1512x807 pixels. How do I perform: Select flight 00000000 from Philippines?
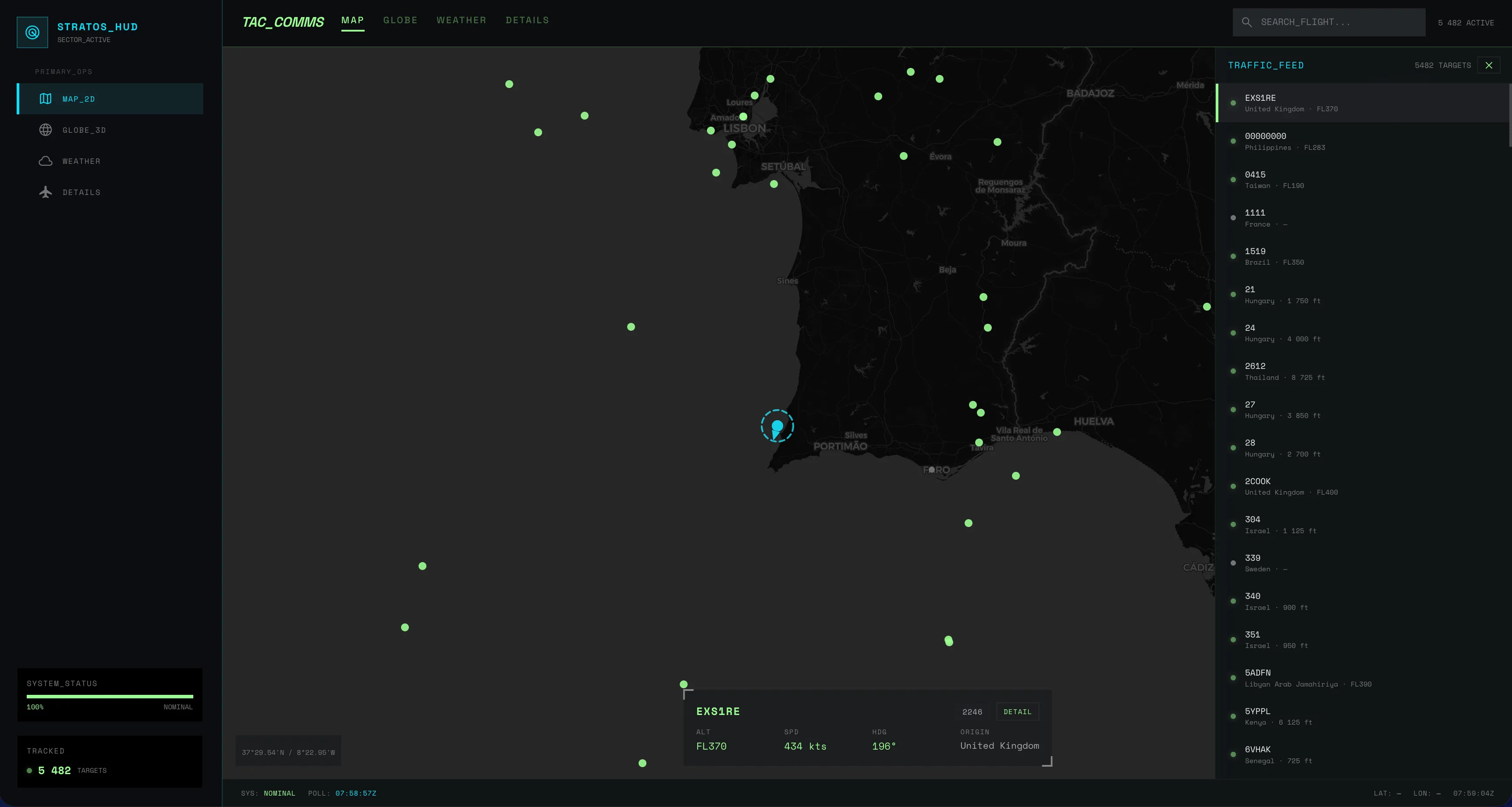tap(1362, 142)
